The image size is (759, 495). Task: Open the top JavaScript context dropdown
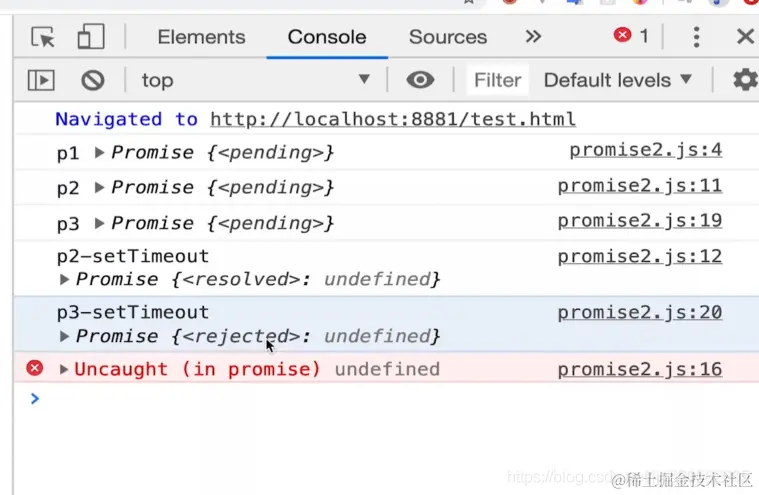255,80
